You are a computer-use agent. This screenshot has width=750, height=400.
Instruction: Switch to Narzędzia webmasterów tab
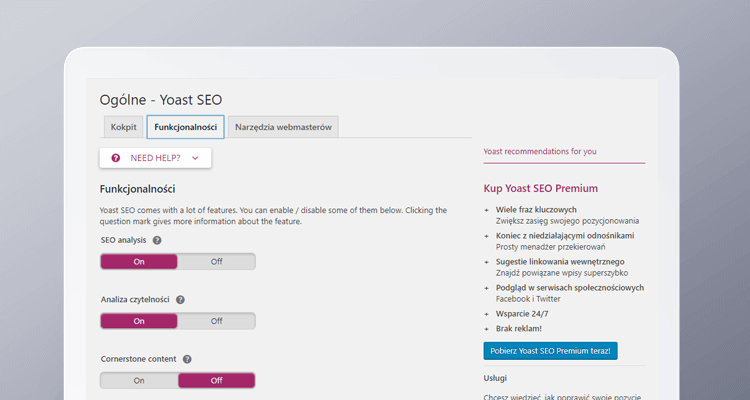[283, 127]
